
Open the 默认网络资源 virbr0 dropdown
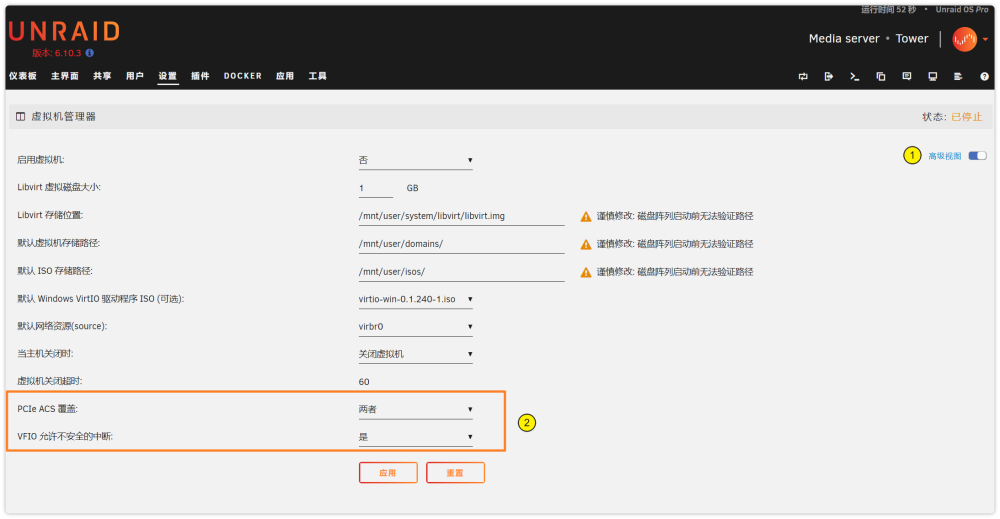tap(415, 327)
